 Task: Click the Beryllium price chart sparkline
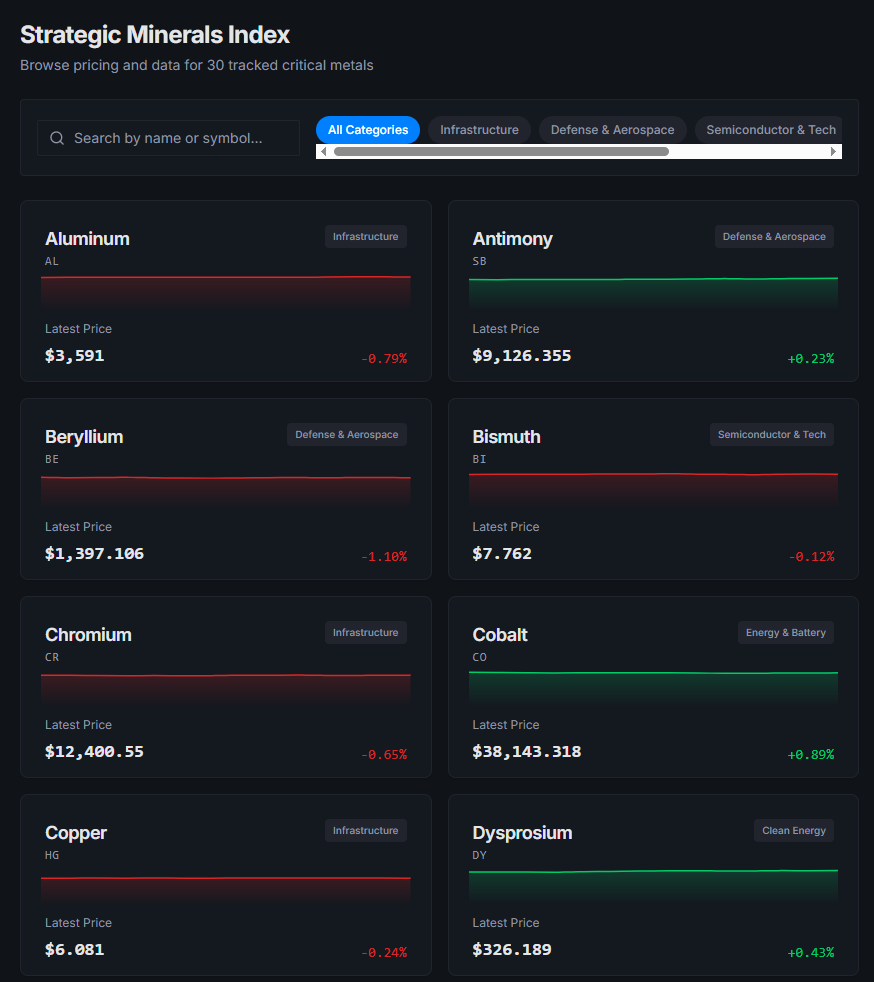[225, 489]
